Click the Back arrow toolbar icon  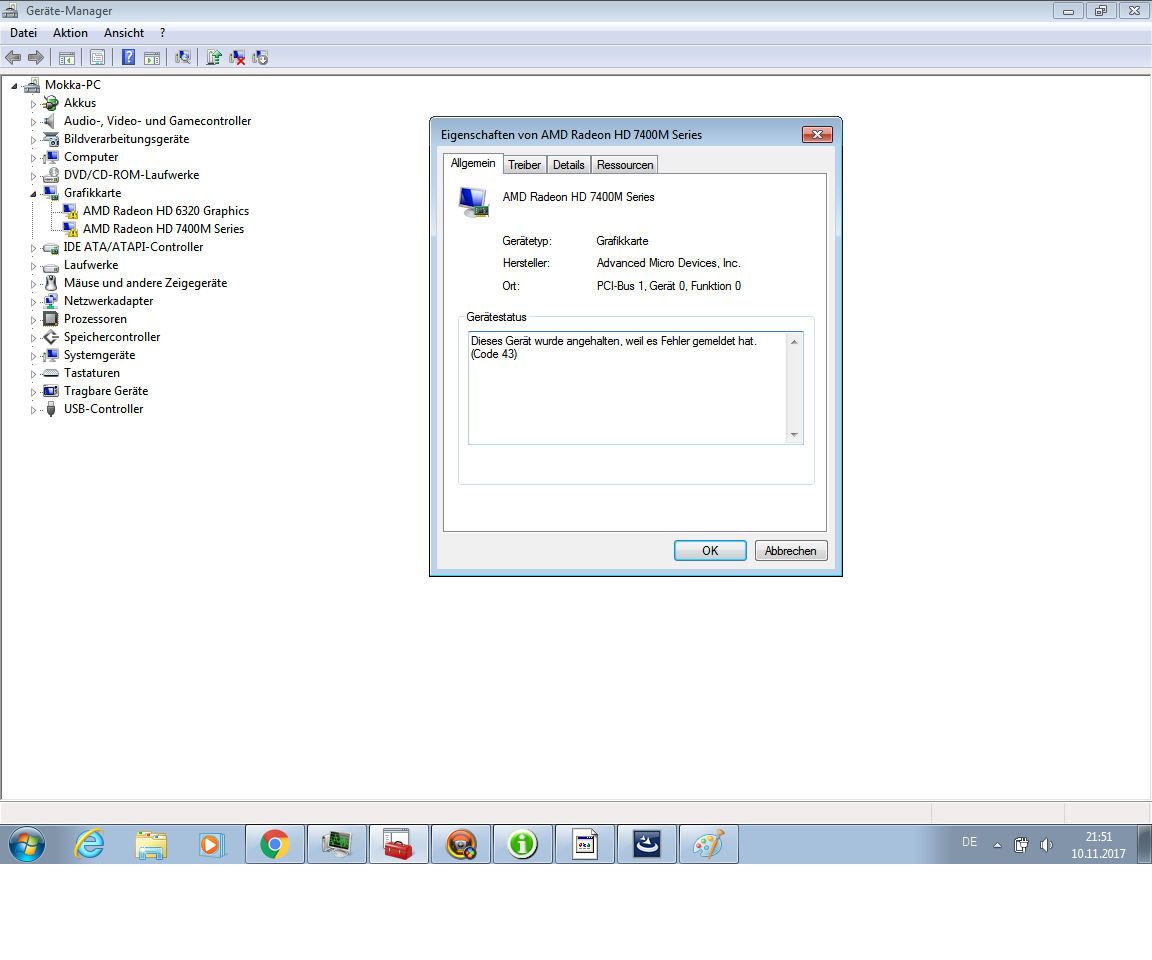tap(13, 57)
